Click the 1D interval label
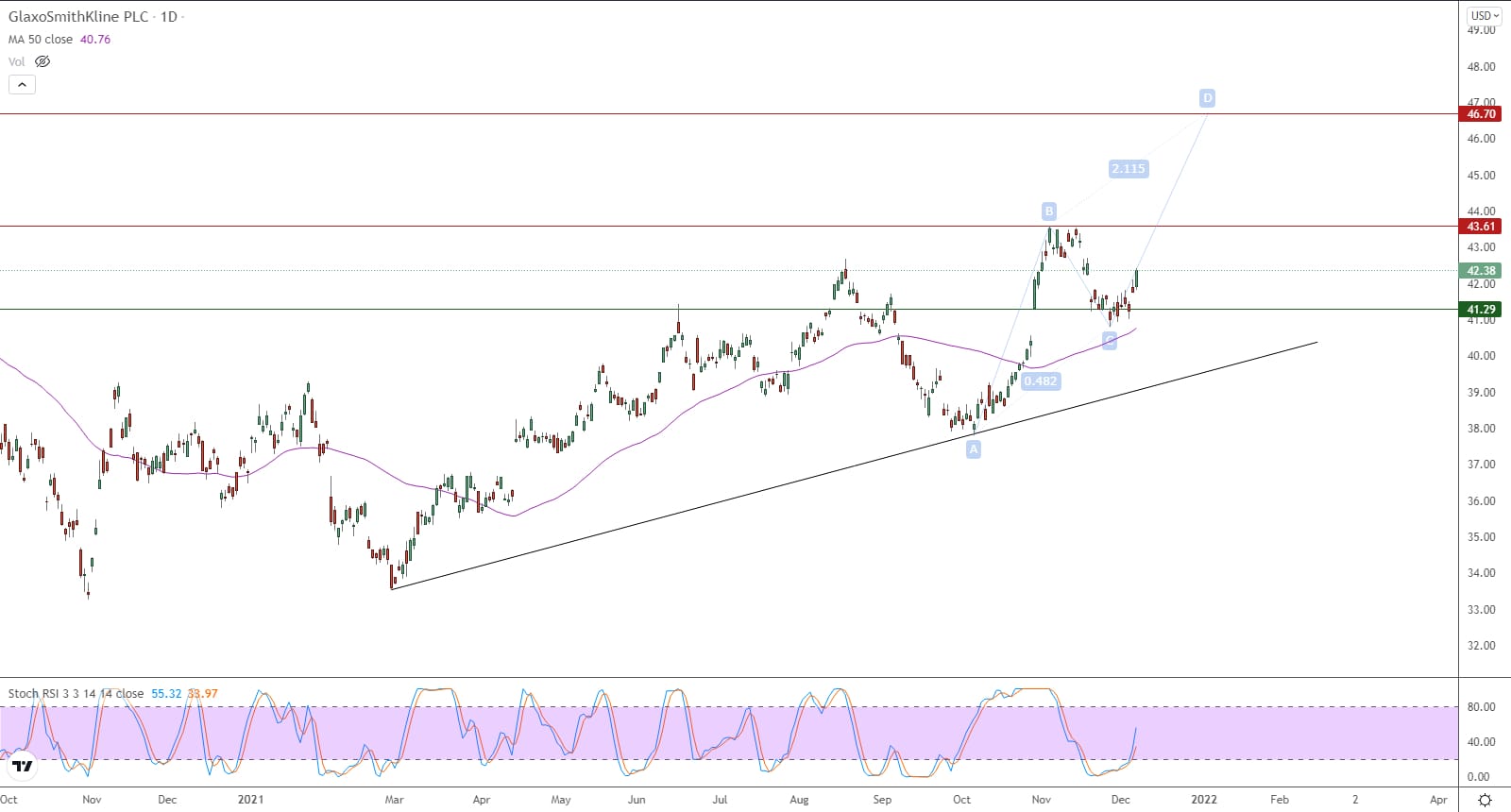The height and width of the screenshot is (812, 1511). click(x=169, y=17)
